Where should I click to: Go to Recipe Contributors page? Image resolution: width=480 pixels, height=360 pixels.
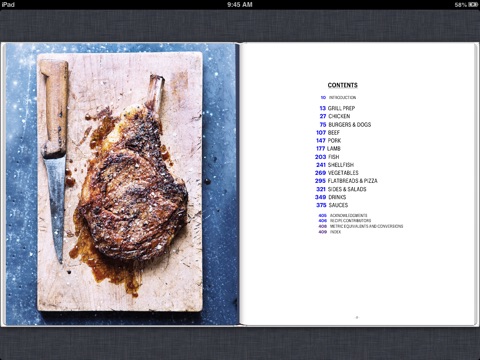[345, 221]
